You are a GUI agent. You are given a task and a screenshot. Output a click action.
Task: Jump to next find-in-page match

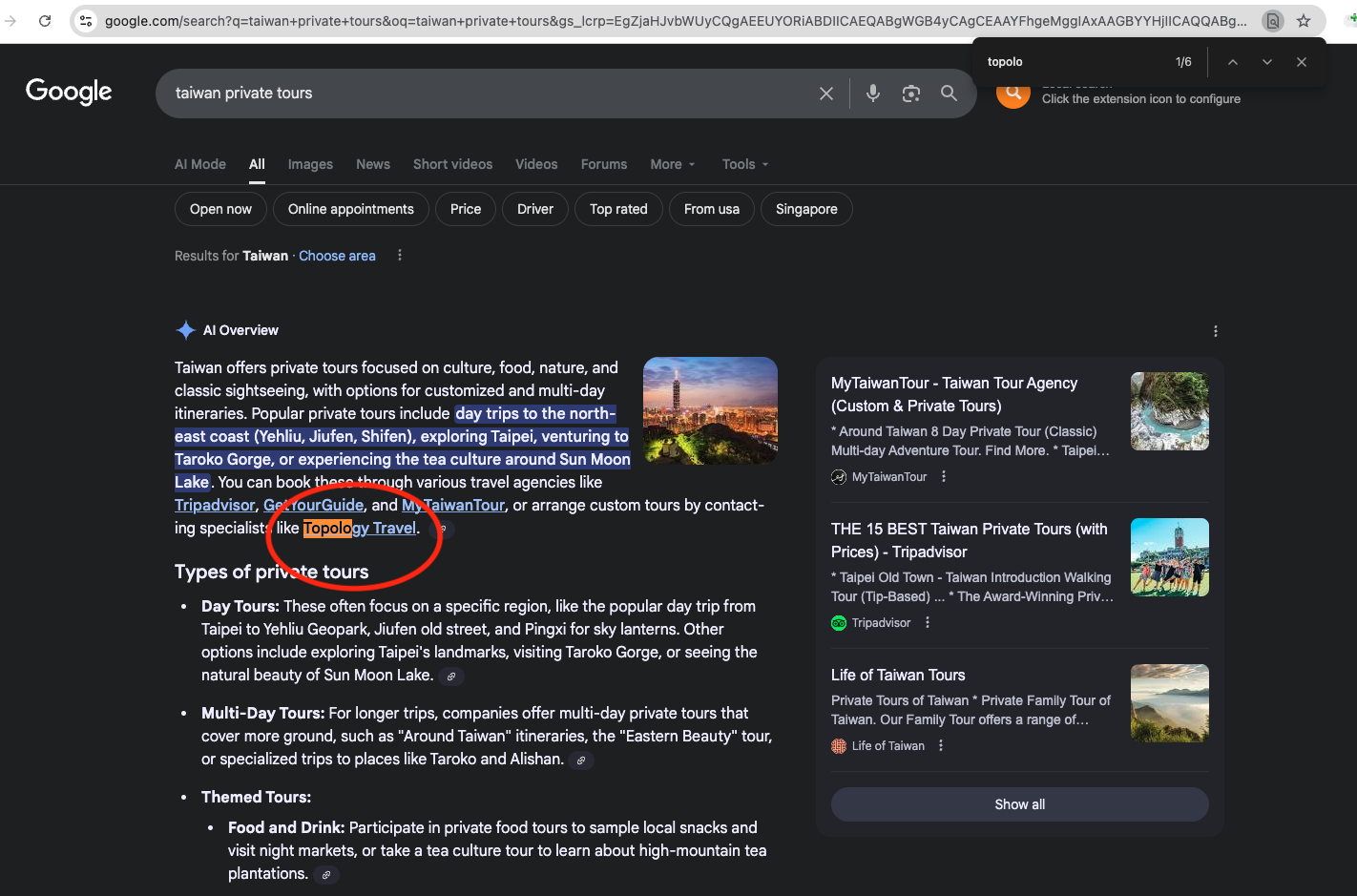(x=1266, y=62)
